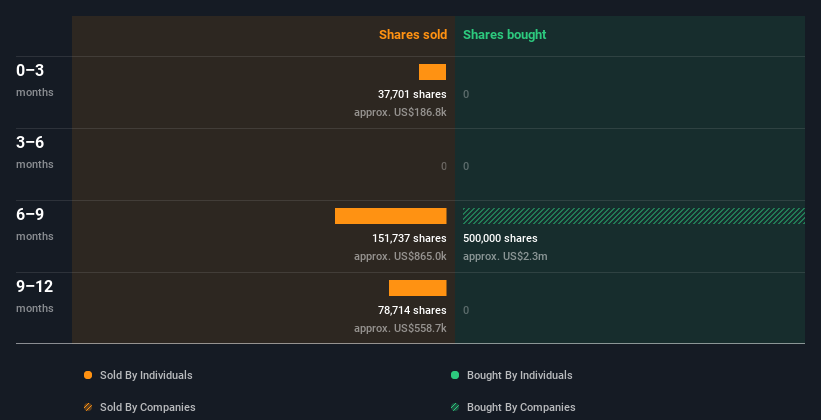Click the 0–3 months orange sold bar
The width and height of the screenshot is (821, 420).
coord(432,72)
